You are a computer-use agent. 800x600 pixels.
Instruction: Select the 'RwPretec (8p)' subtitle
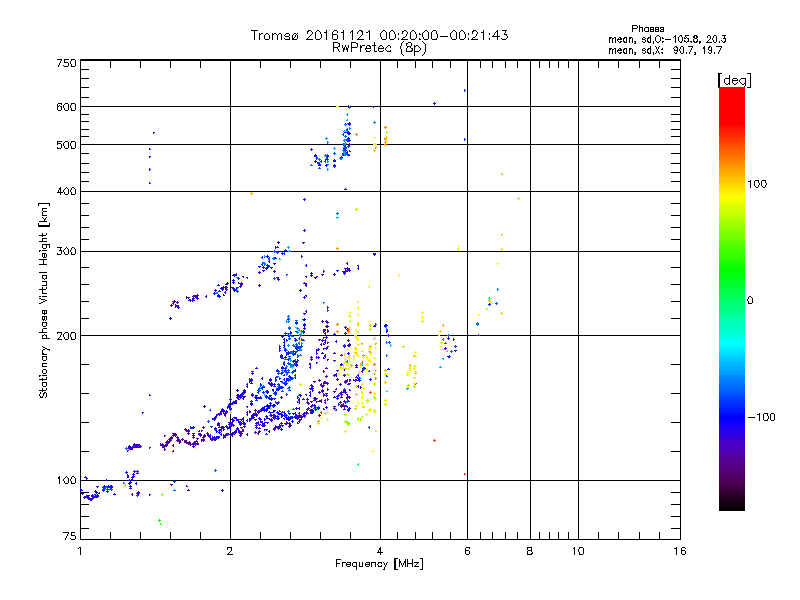tap(379, 48)
